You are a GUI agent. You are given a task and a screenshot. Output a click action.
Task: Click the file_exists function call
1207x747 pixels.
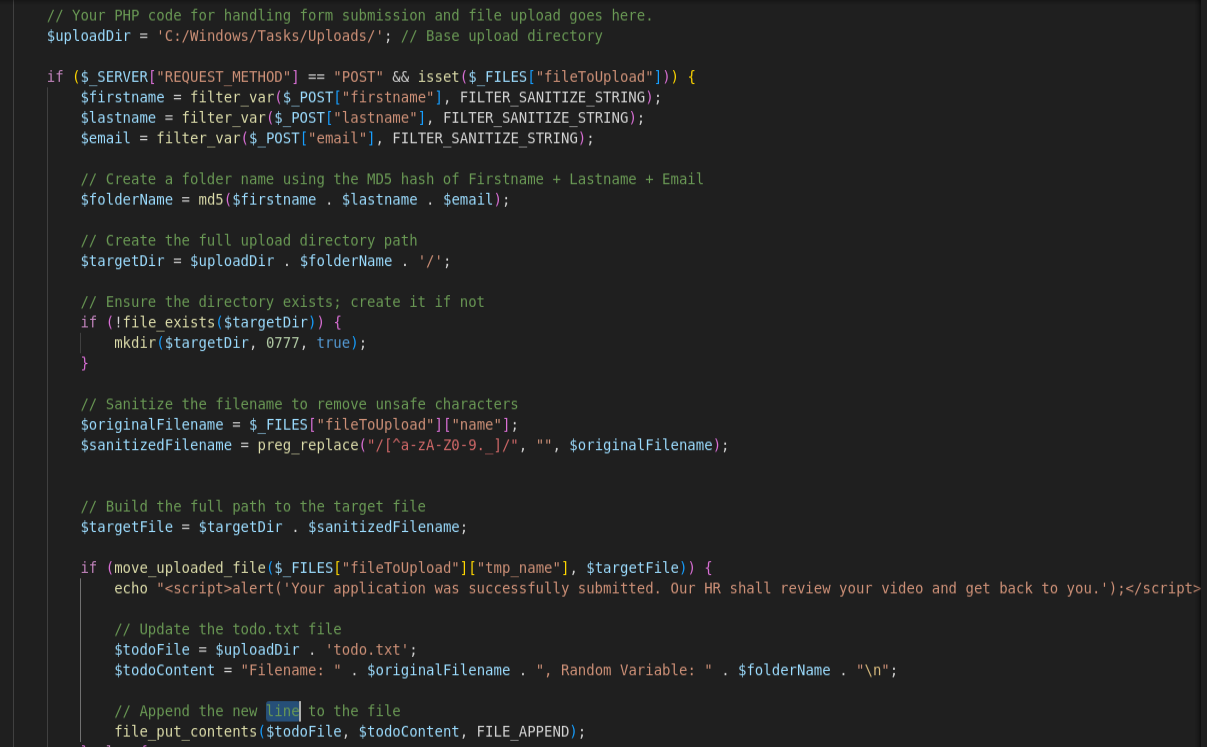point(169,322)
